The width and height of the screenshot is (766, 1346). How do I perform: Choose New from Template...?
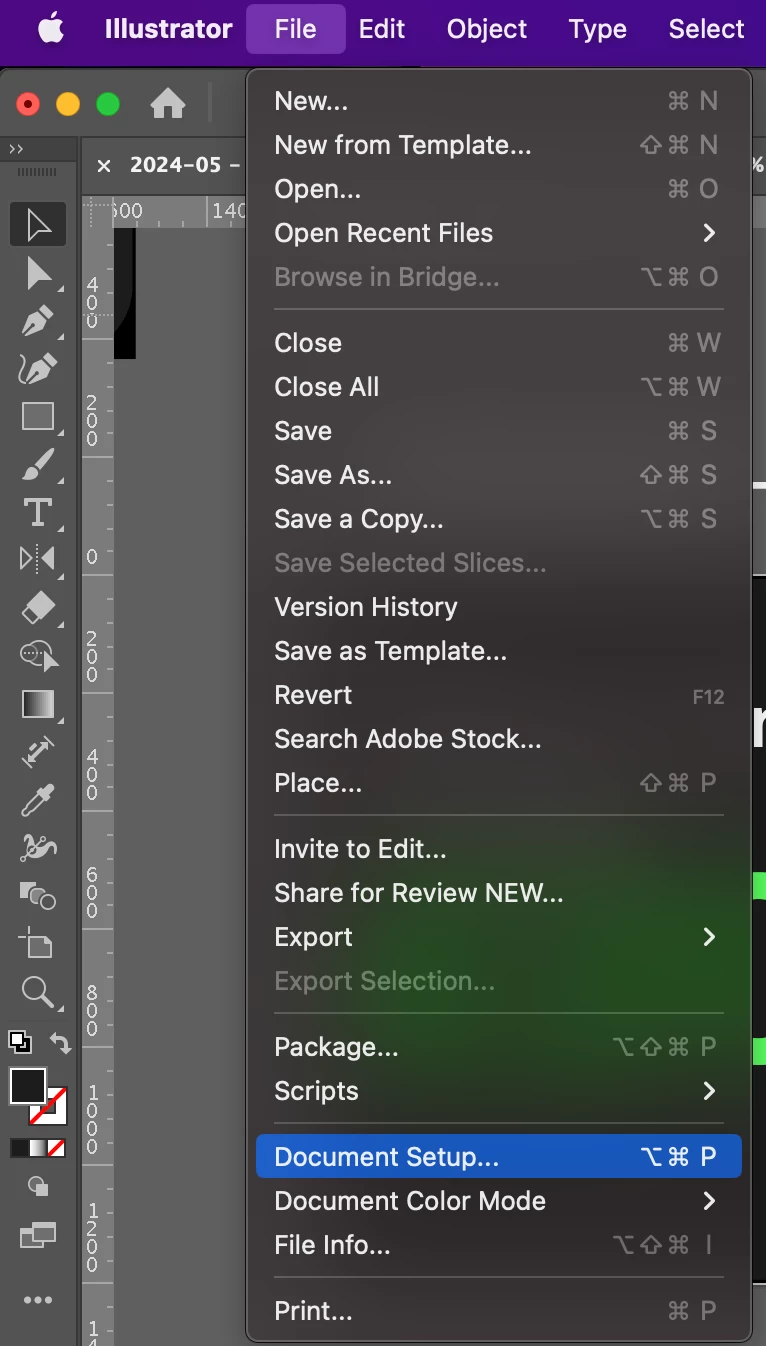click(498, 145)
